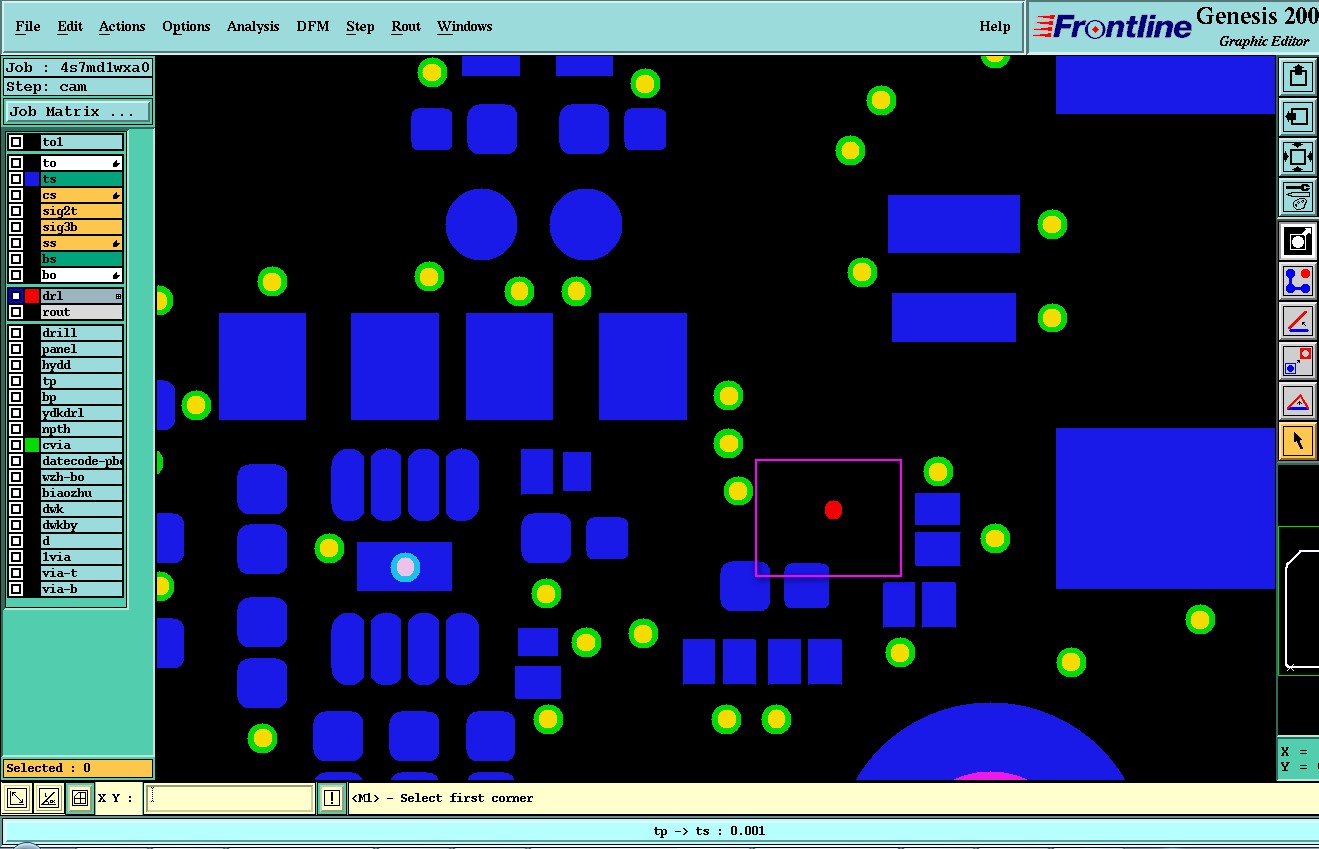The image size is (1319, 849).
Task: Click the small grid icon on drl row
Action: click(118, 296)
